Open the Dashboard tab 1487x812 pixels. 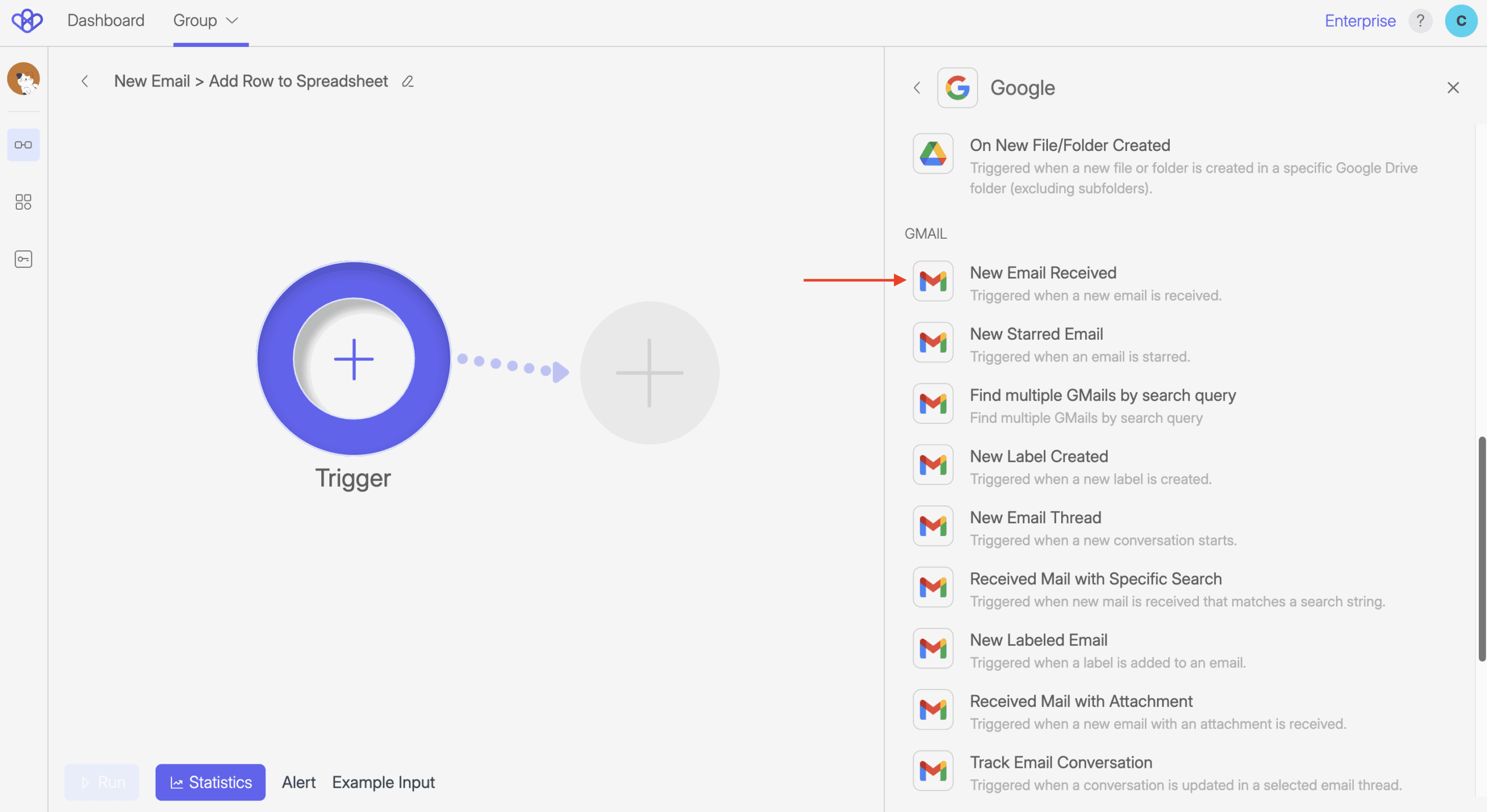click(106, 21)
